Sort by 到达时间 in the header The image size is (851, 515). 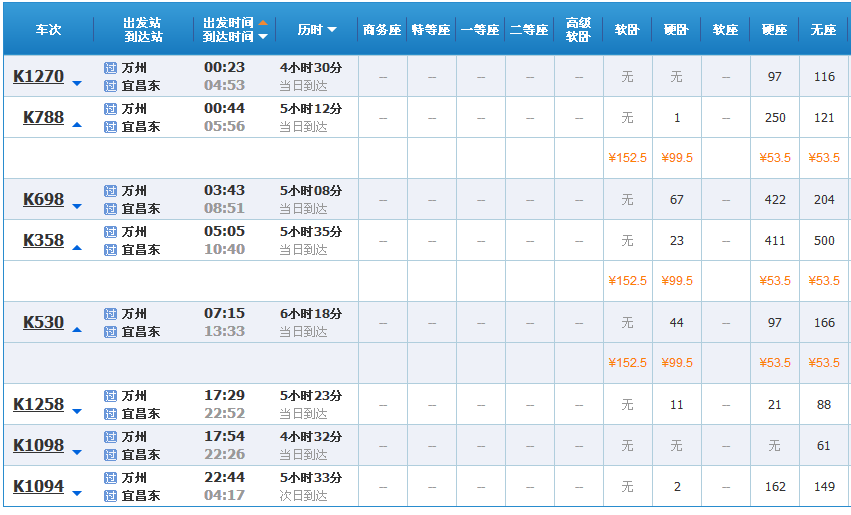pyautogui.click(x=234, y=37)
